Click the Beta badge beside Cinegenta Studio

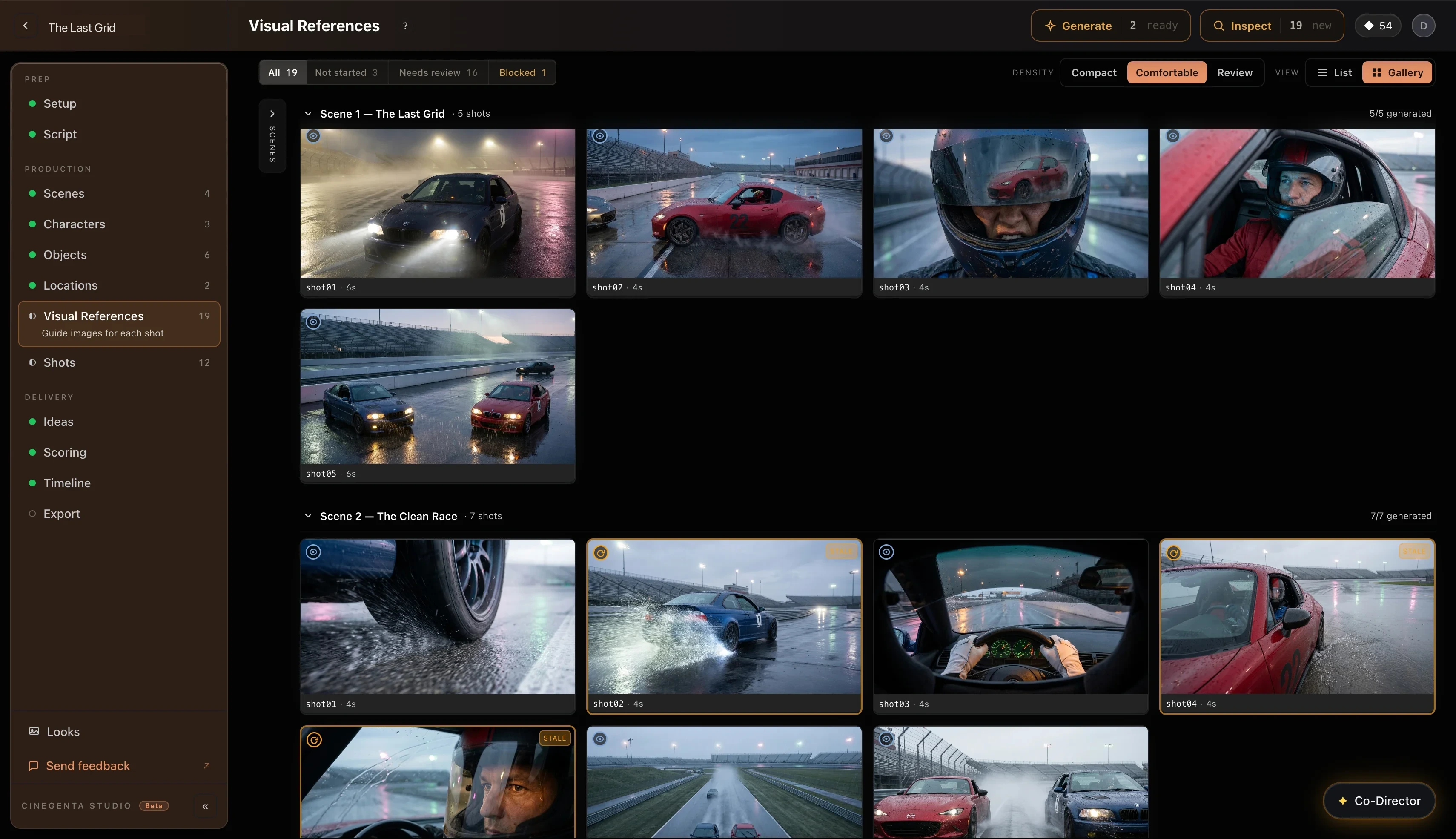click(154, 806)
